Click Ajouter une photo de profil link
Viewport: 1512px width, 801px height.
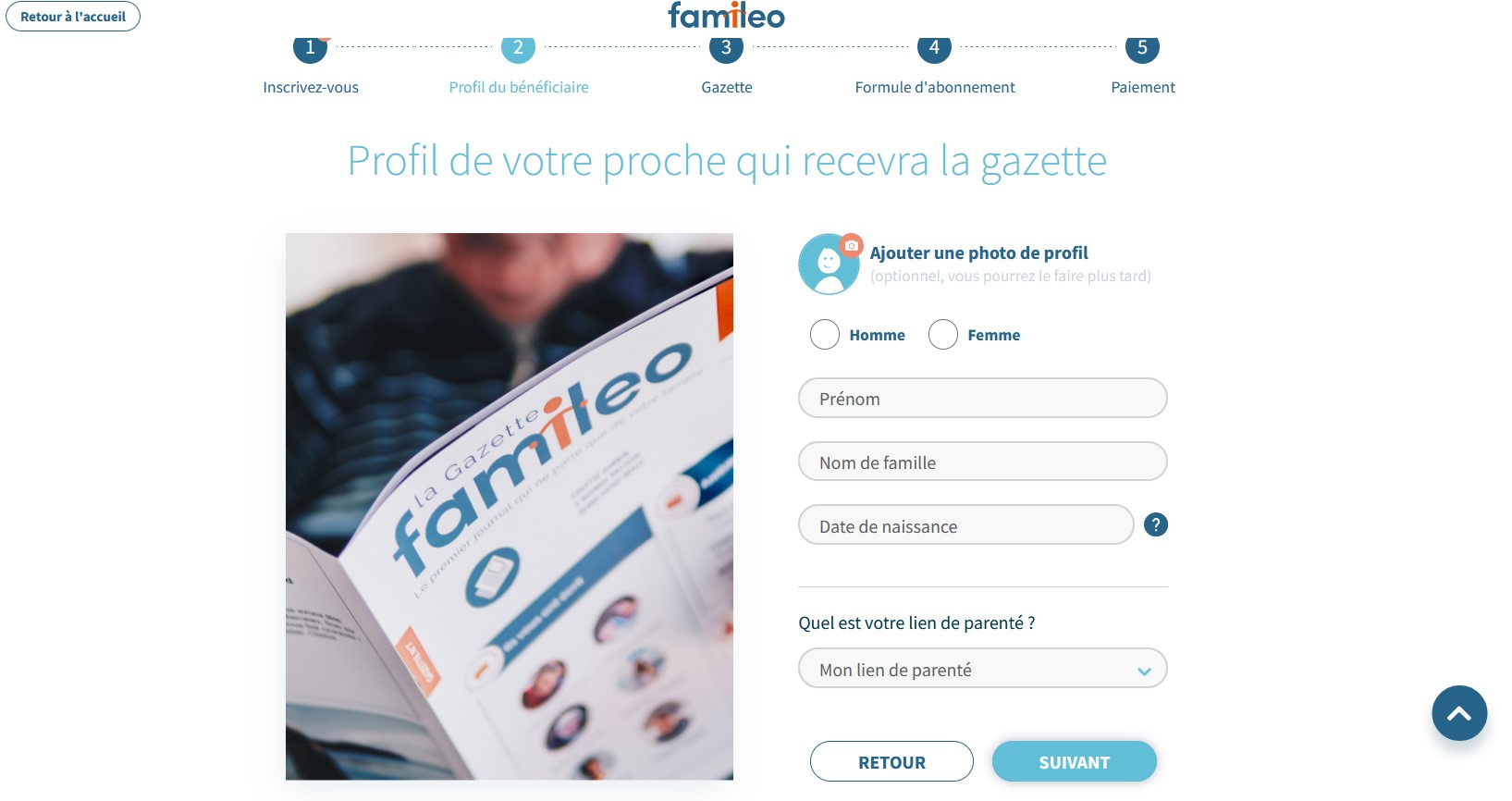[x=978, y=253]
